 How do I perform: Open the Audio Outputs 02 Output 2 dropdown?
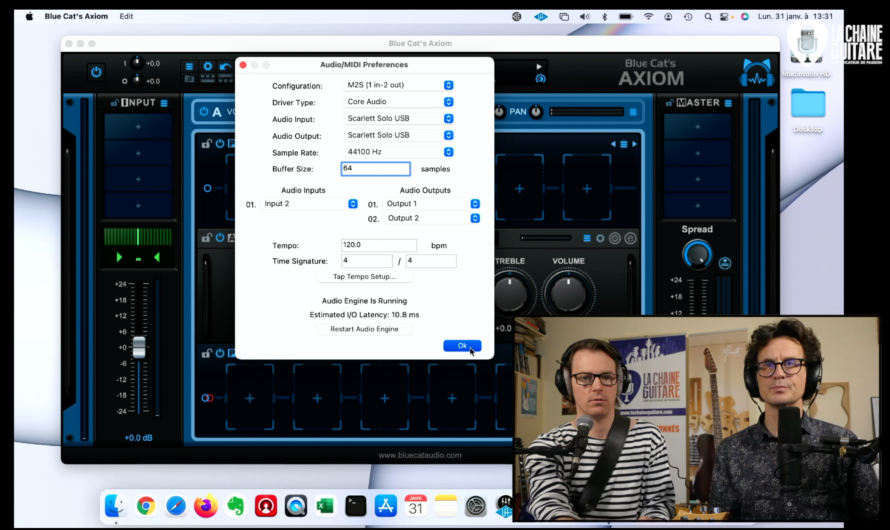432,218
